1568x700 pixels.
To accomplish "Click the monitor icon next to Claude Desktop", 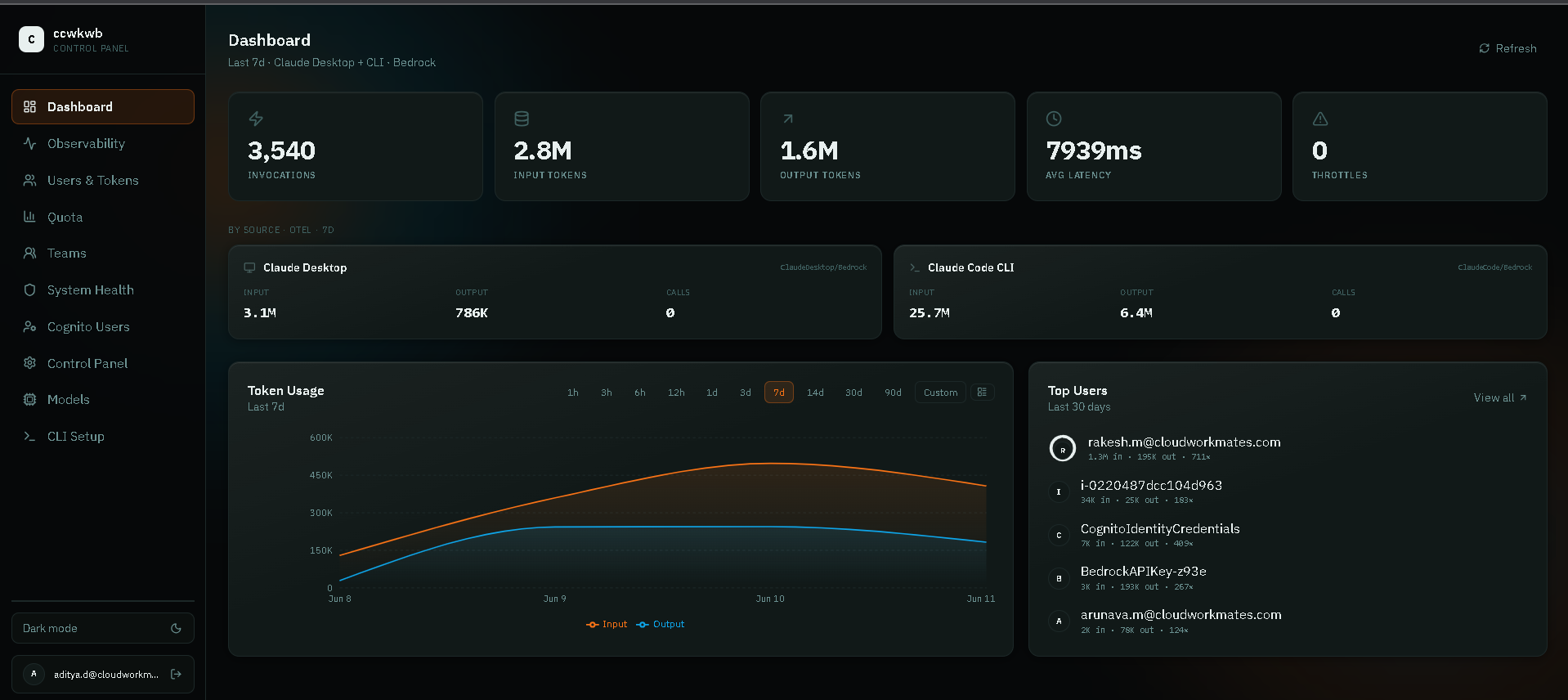I will pos(249,267).
